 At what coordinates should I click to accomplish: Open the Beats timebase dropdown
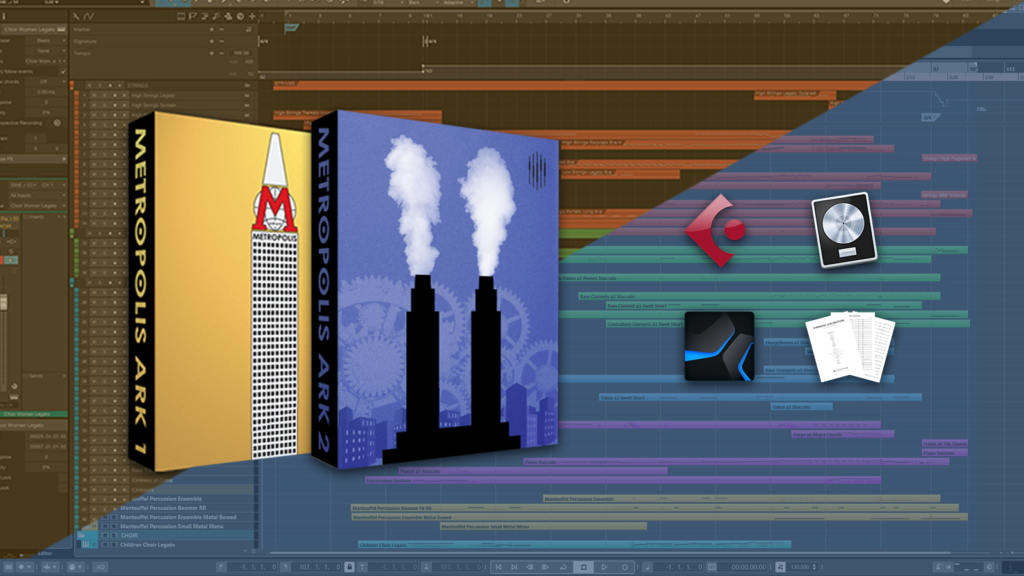pos(46,40)
